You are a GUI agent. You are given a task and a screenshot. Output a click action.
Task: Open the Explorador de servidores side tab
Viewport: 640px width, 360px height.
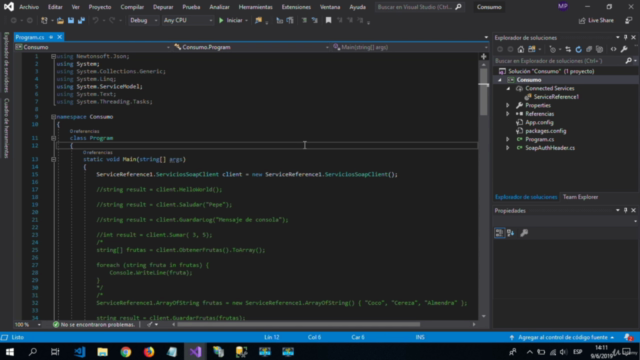[7, 62]
